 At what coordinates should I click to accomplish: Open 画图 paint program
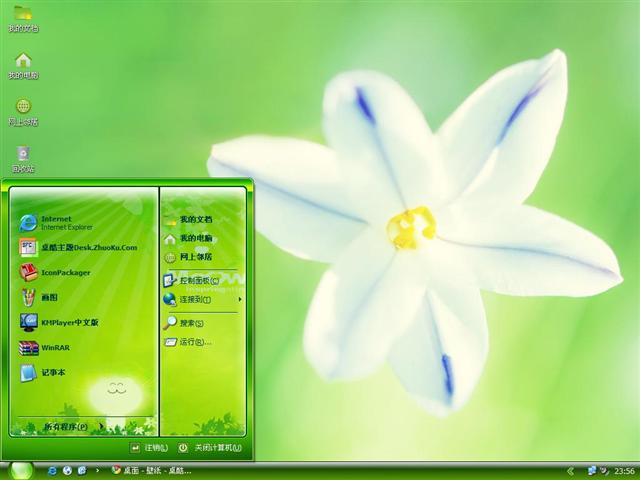39,298
